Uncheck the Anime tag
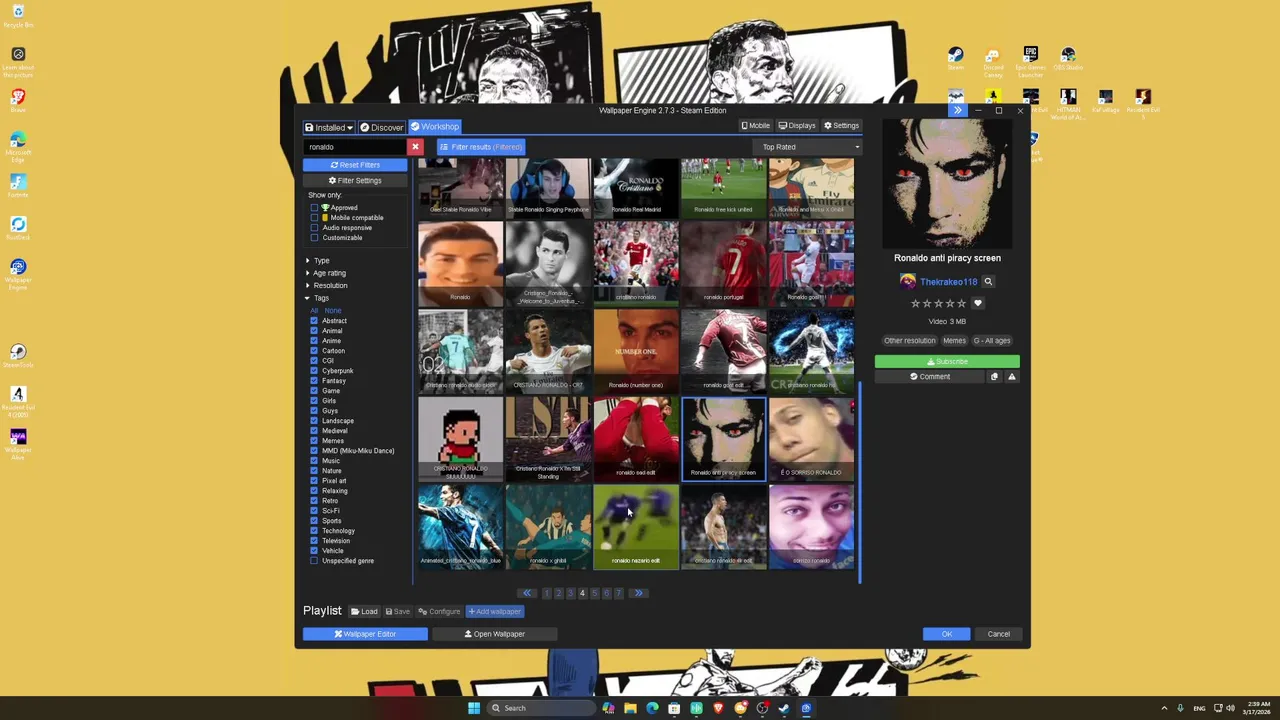1280x720 pixels. pyautogui.click(x=314, y=341)
